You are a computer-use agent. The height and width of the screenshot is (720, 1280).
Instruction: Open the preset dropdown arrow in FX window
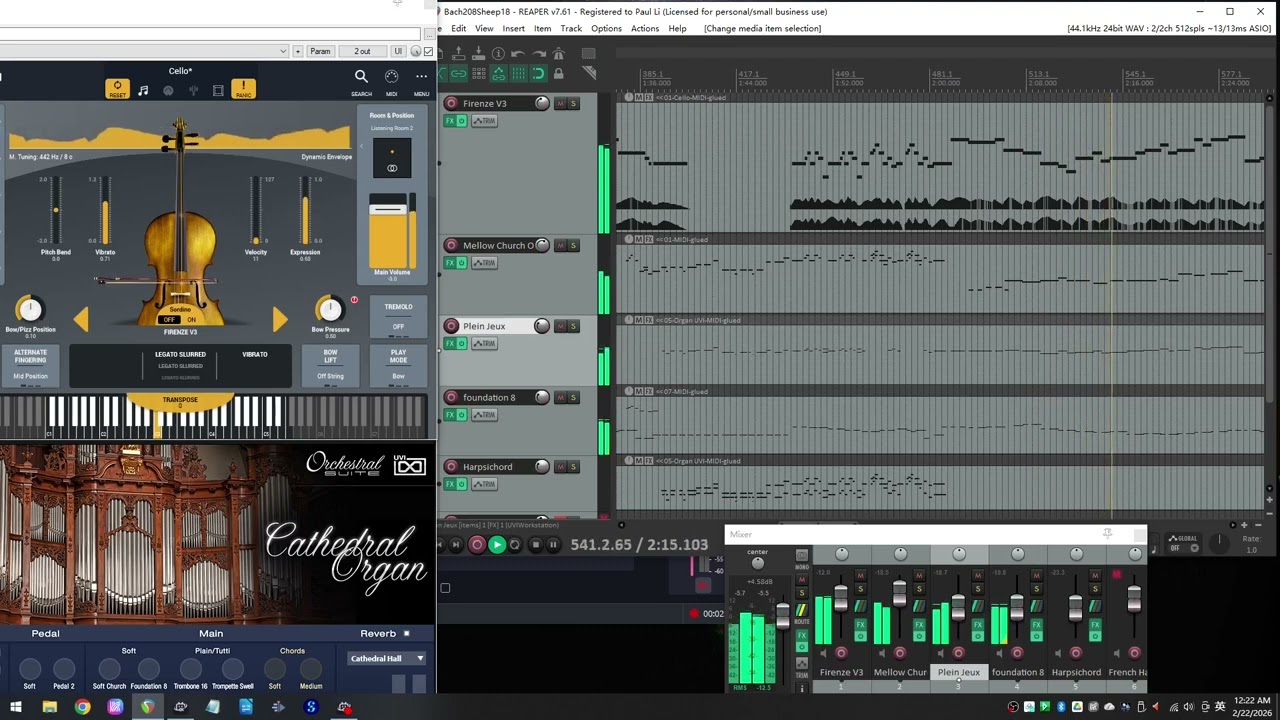[284, 51]
